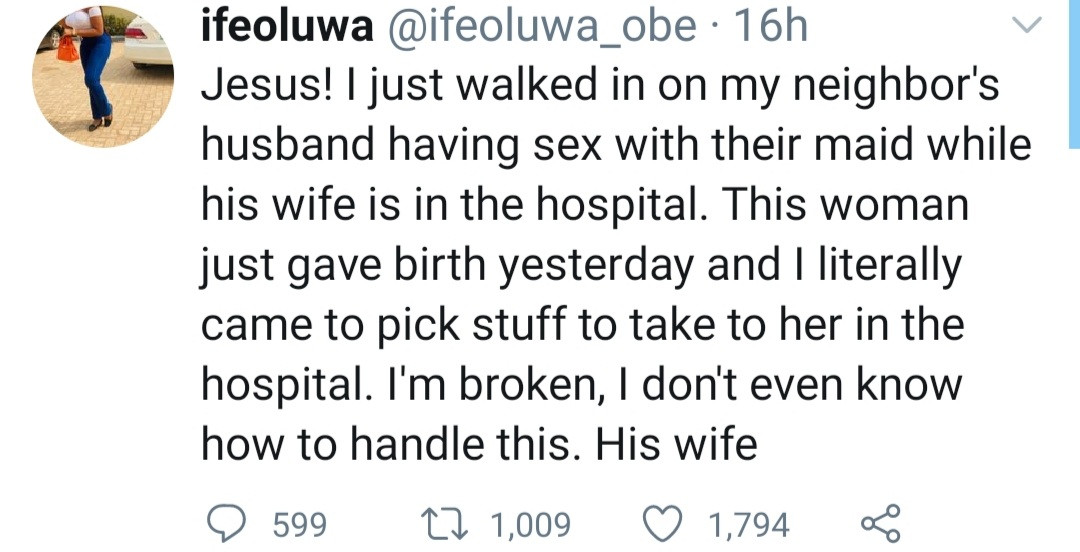Click the tweet line ending 'This woman'
The height and width of the screenshot is (552, 1080).
[585, 206]
